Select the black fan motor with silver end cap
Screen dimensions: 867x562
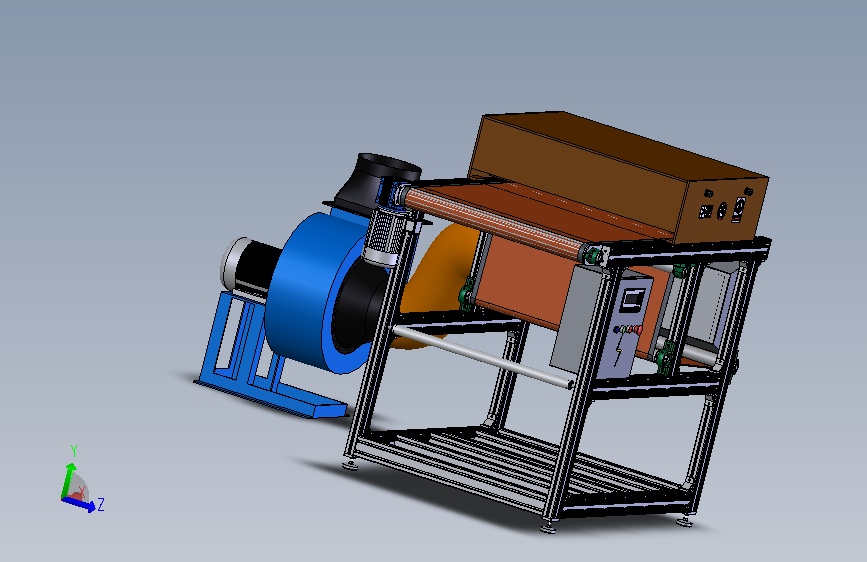250,269
